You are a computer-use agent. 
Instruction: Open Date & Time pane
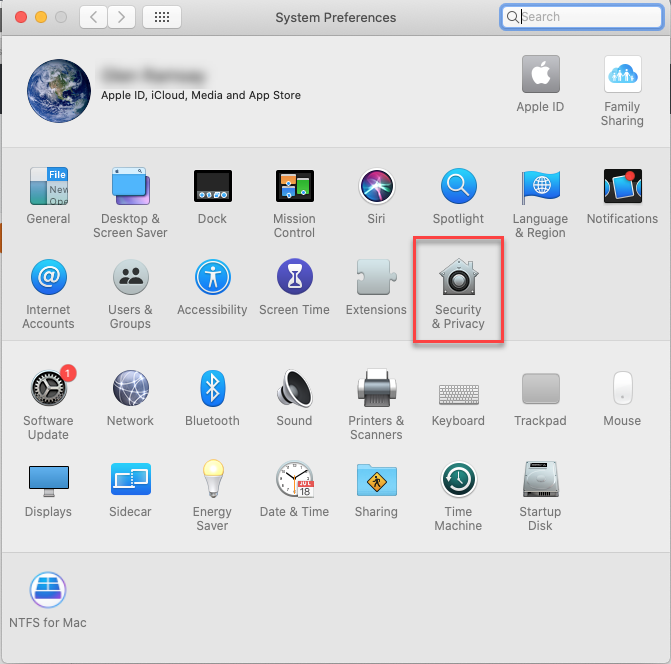click(x=294, y=489)
